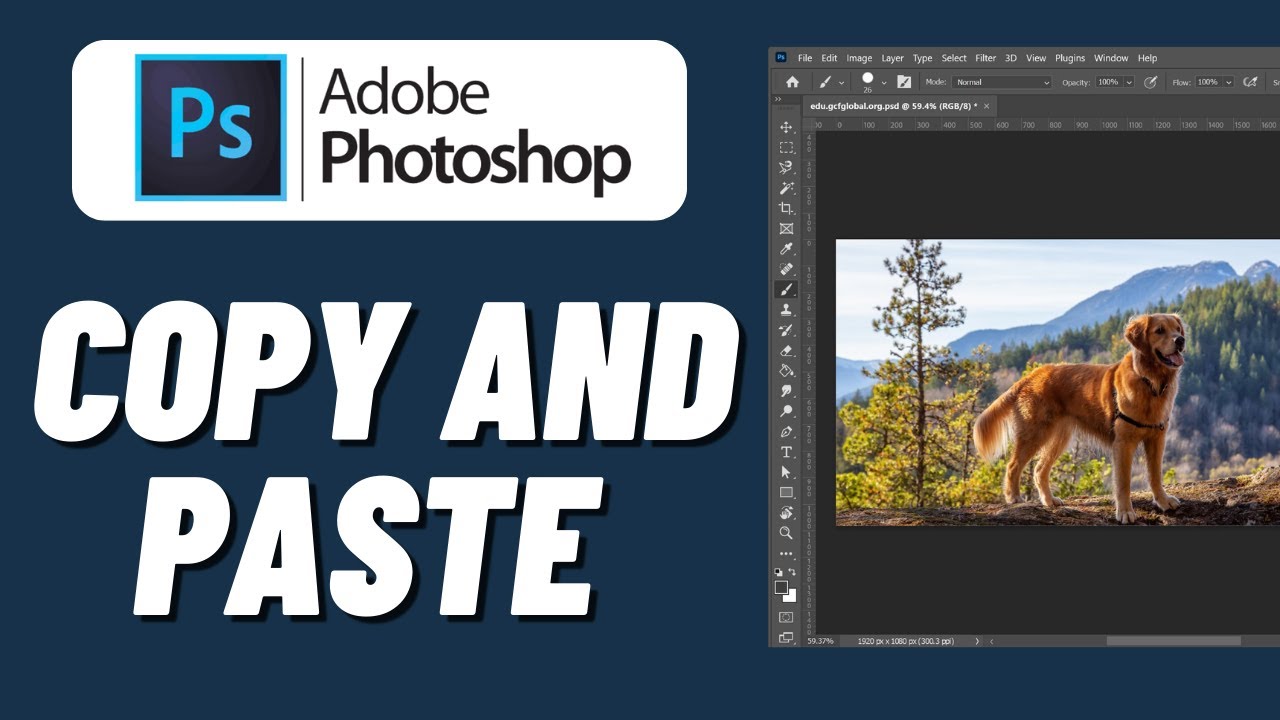
Task: Toggle pressure for opacity
Action: [x=1150, y=82]
